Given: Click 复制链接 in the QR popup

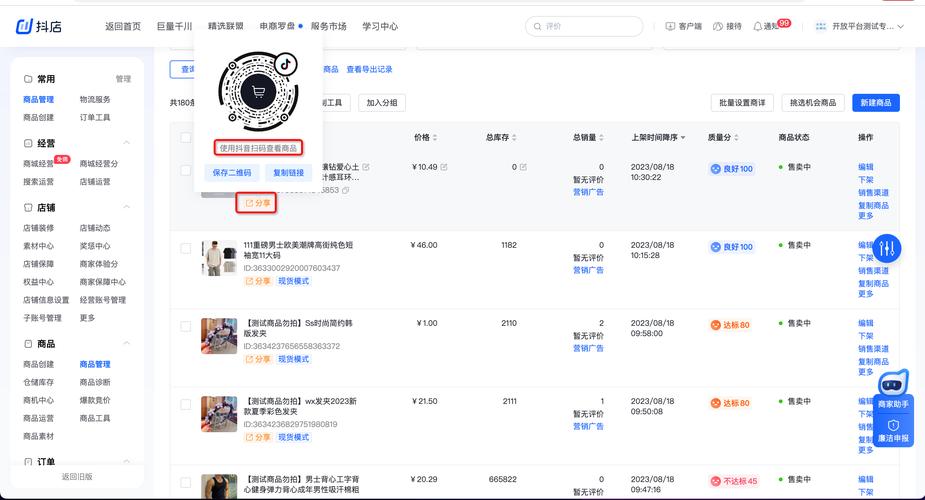Looking at the screenshot, I should coord(288,173).
